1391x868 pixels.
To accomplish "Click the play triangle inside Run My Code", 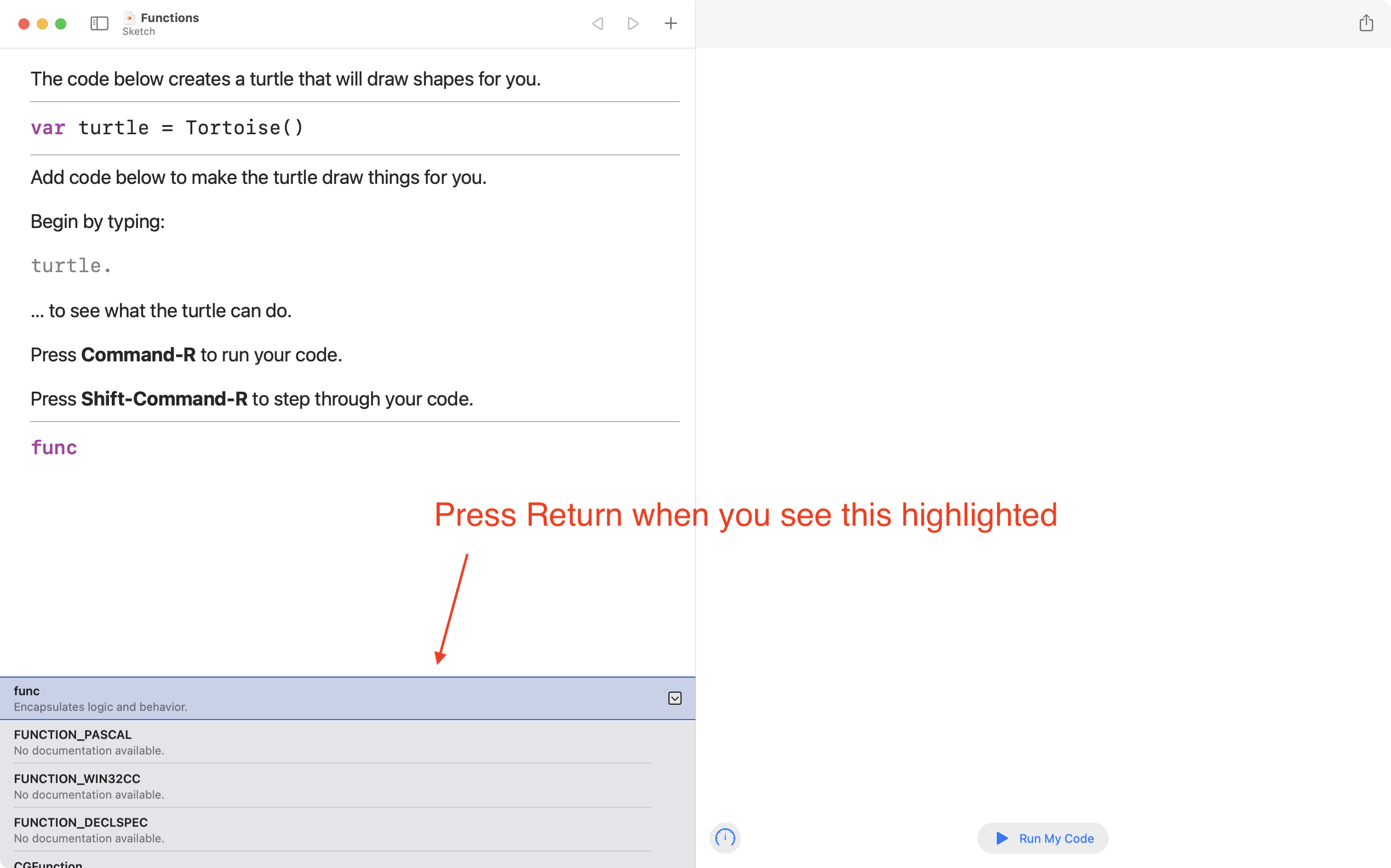I will (1001, 838).
